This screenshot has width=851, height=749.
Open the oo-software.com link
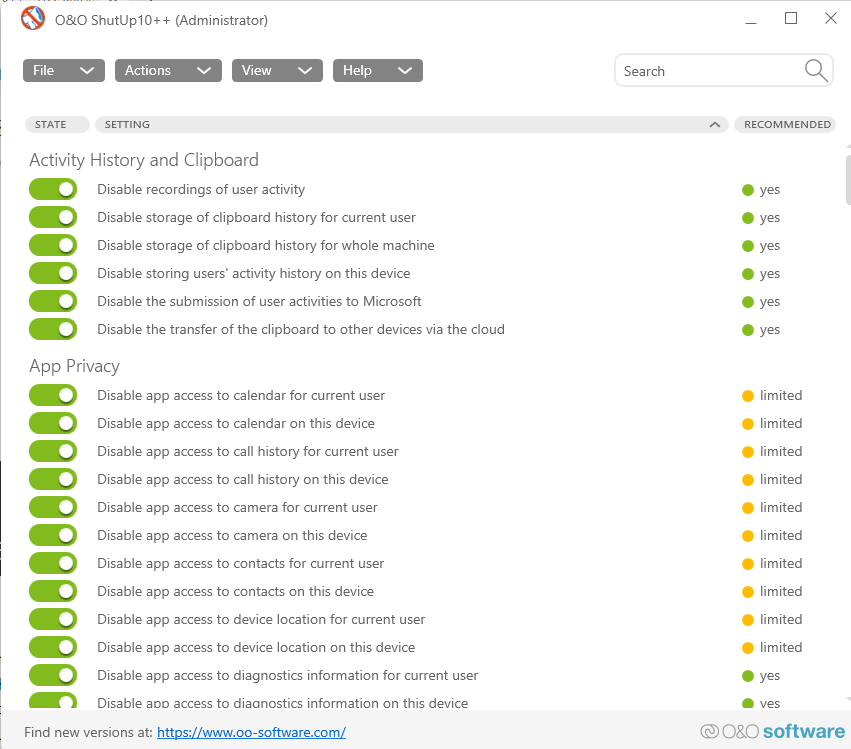[251, 732]
